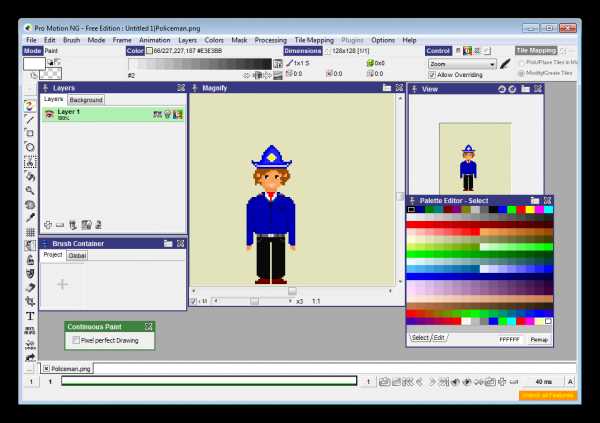
Task: Activate the selection brush grab tool
Action: pos(30,162)
